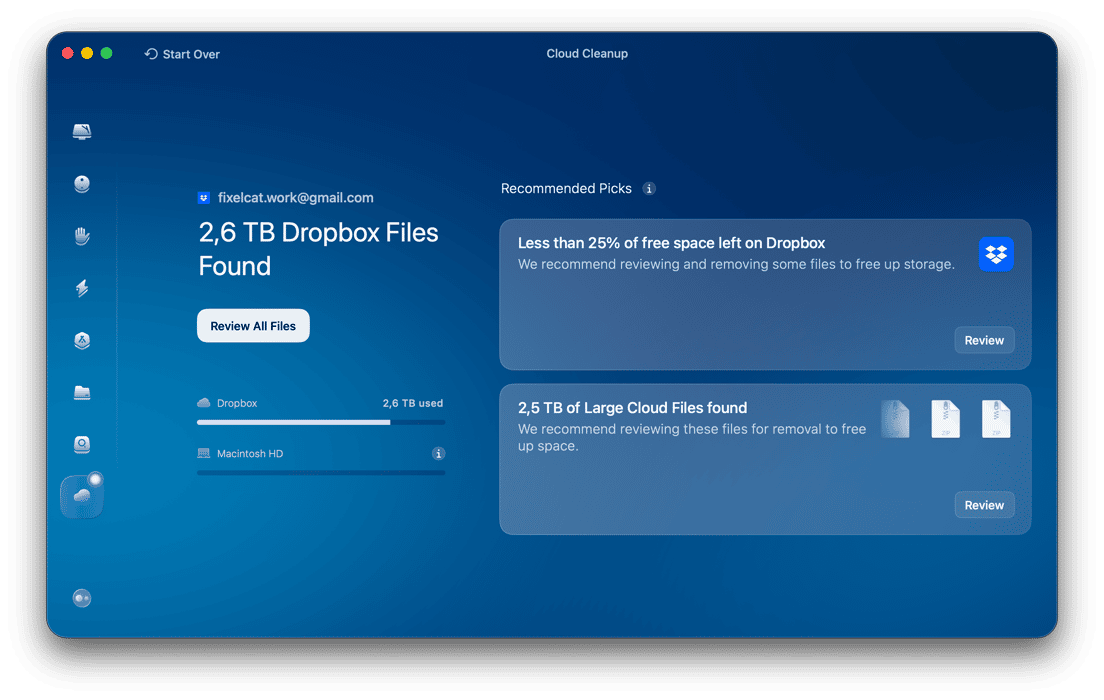This screenshot has height=700, width=1104.
Task: Open the Assistant icon at sidebar bottom
Action: (82, 597)
